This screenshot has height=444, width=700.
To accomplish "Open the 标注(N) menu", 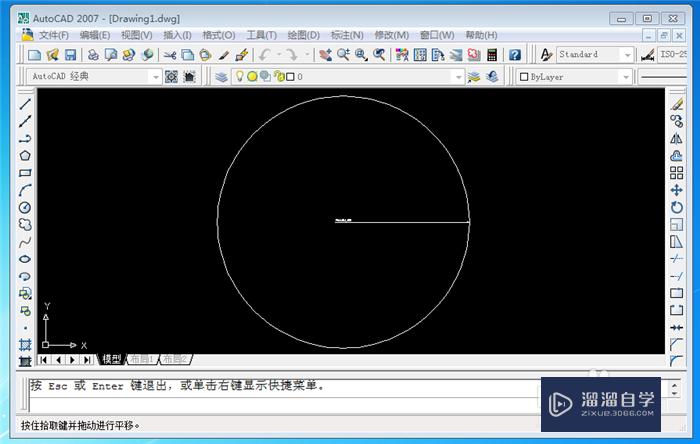I will (x=347, y=35).
